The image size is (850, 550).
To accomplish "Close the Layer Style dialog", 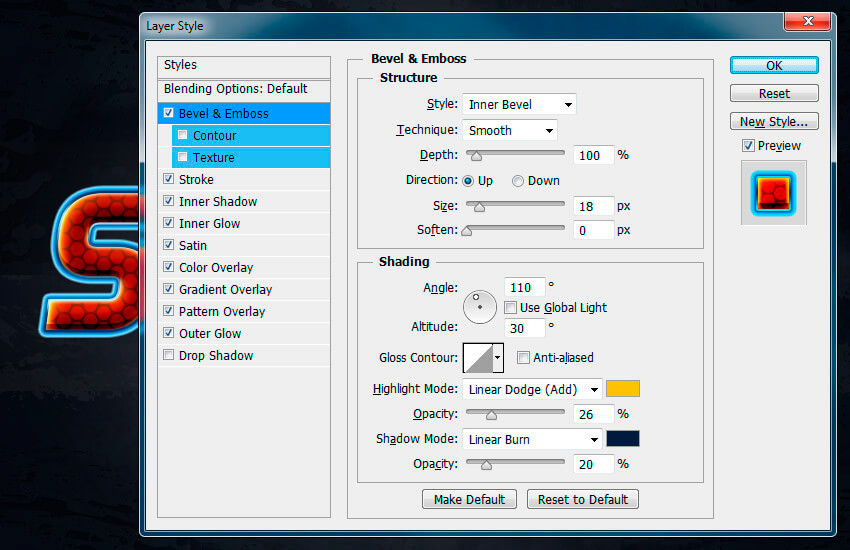I will click(x=811, y=22).
